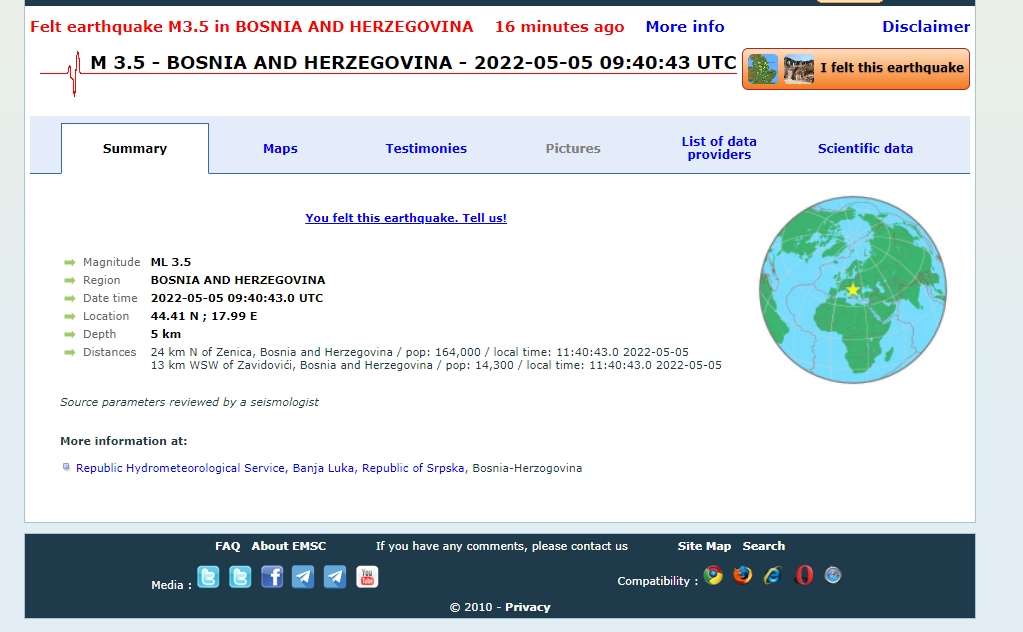Click the Safari compatibility icon
The width and height of the screenshot is (1023, 632).
pyautogui.click(x=833, y=575)
